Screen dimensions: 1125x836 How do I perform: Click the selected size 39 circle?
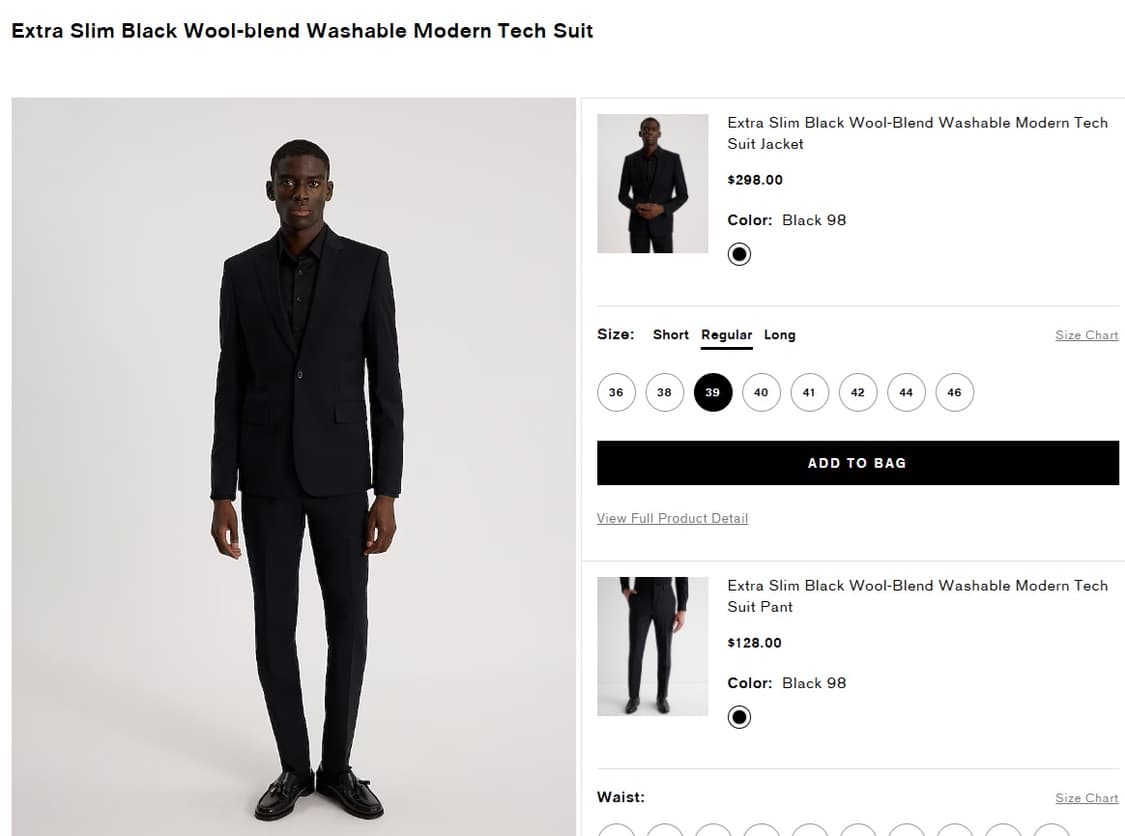tap(713, 392)
